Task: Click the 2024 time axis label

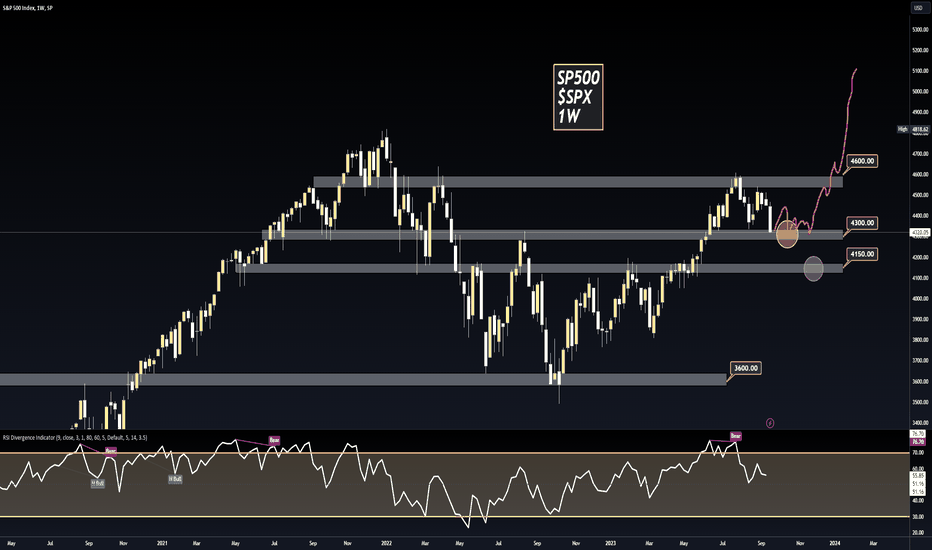Action: 835,543
